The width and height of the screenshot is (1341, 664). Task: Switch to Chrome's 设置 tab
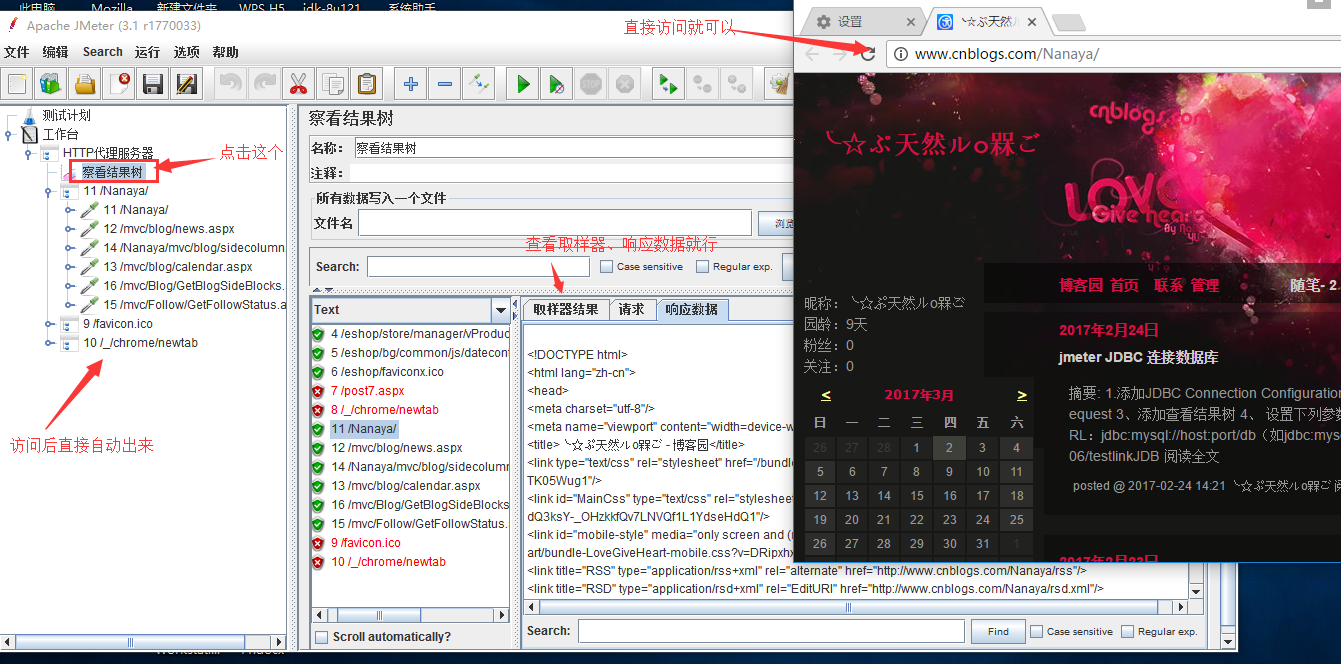point(862,21)
